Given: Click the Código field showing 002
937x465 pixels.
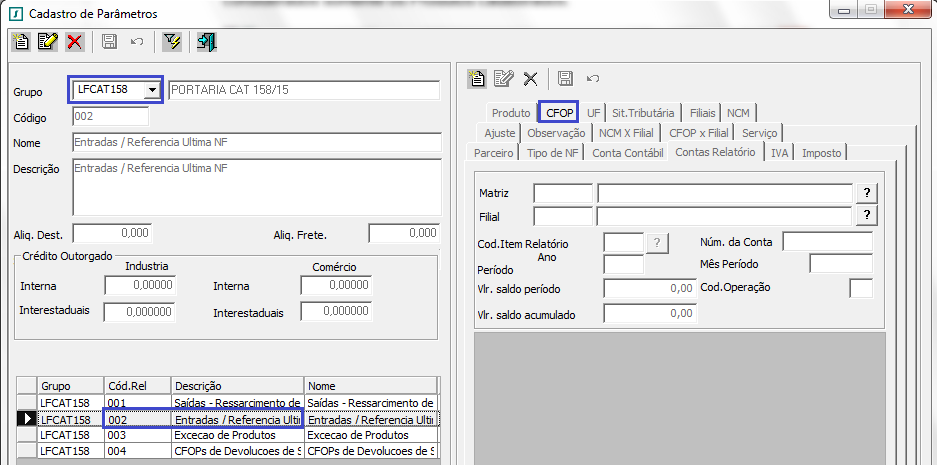Looking at the screenshot, I should 111,117.
